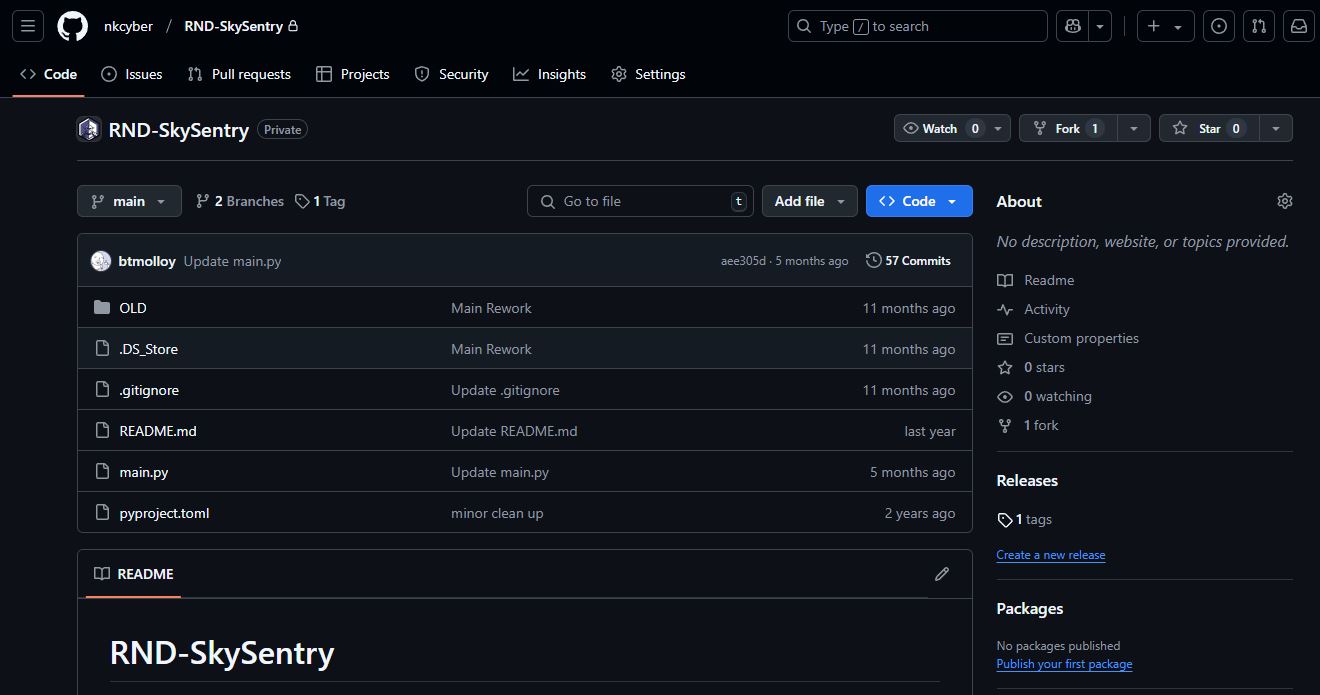Image resolution: width=1320 pixels, height=695 pixels.
Task: Go to GitHub home via Octocat logo
Action: [x=72, y=26]
